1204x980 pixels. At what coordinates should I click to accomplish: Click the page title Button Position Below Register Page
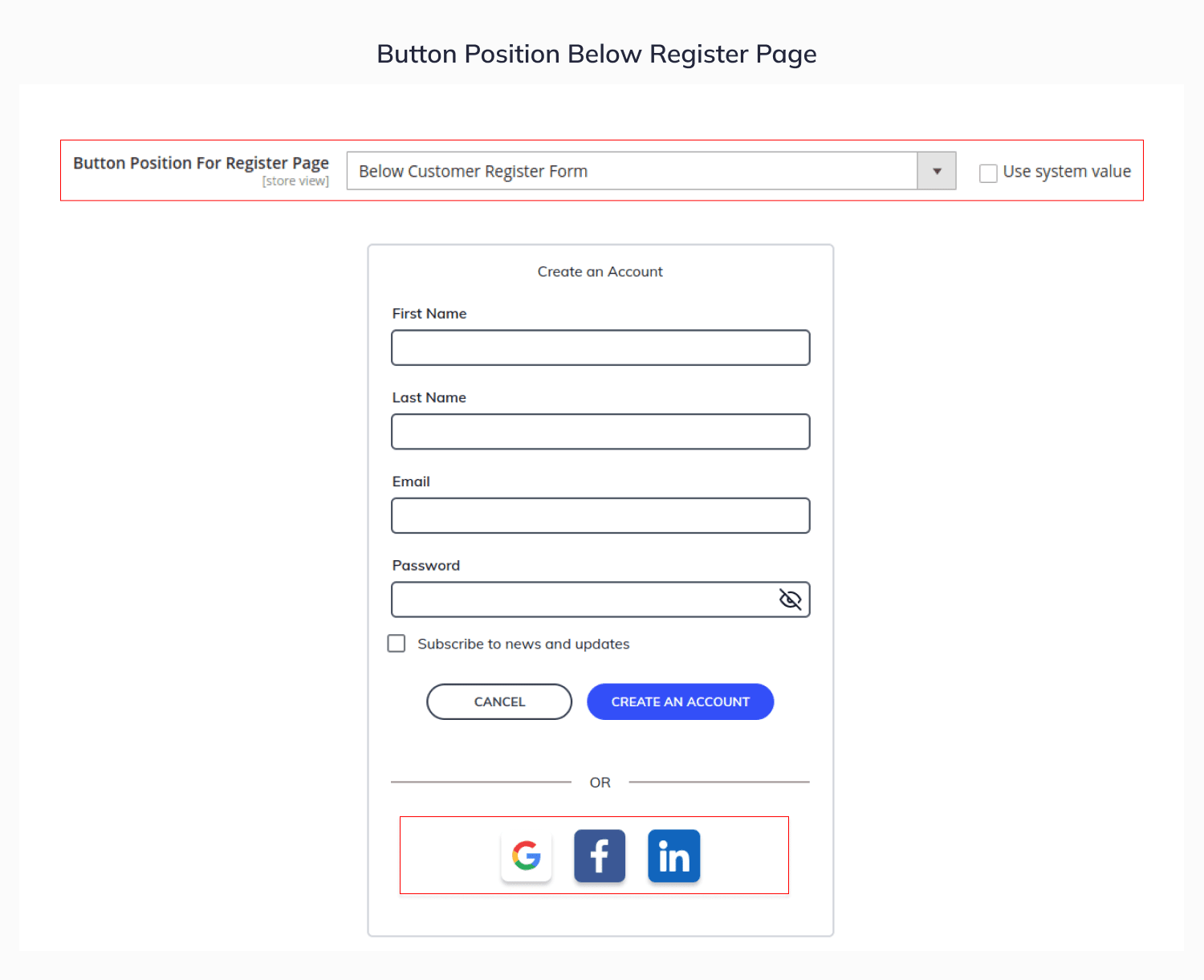596,54
